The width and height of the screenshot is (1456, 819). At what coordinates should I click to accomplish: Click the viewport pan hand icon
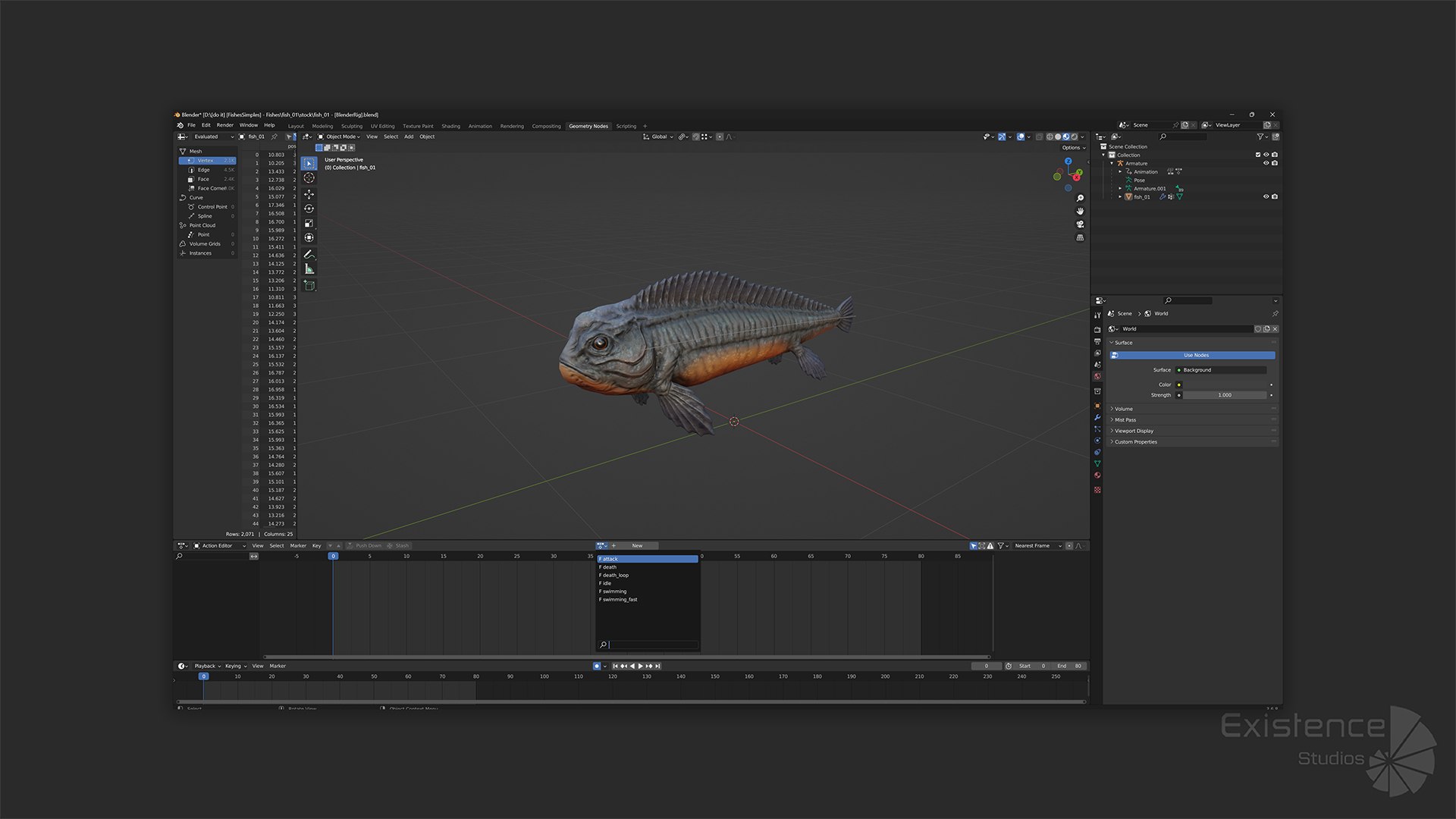click(x=1080, y=212)
